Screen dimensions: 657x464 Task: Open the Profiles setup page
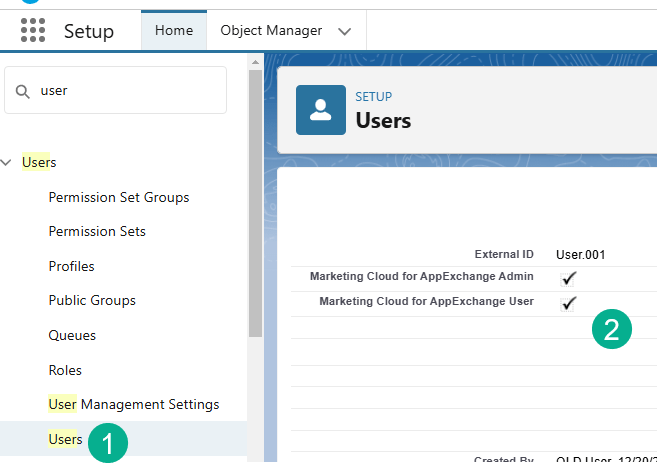[x=72, y=266]
